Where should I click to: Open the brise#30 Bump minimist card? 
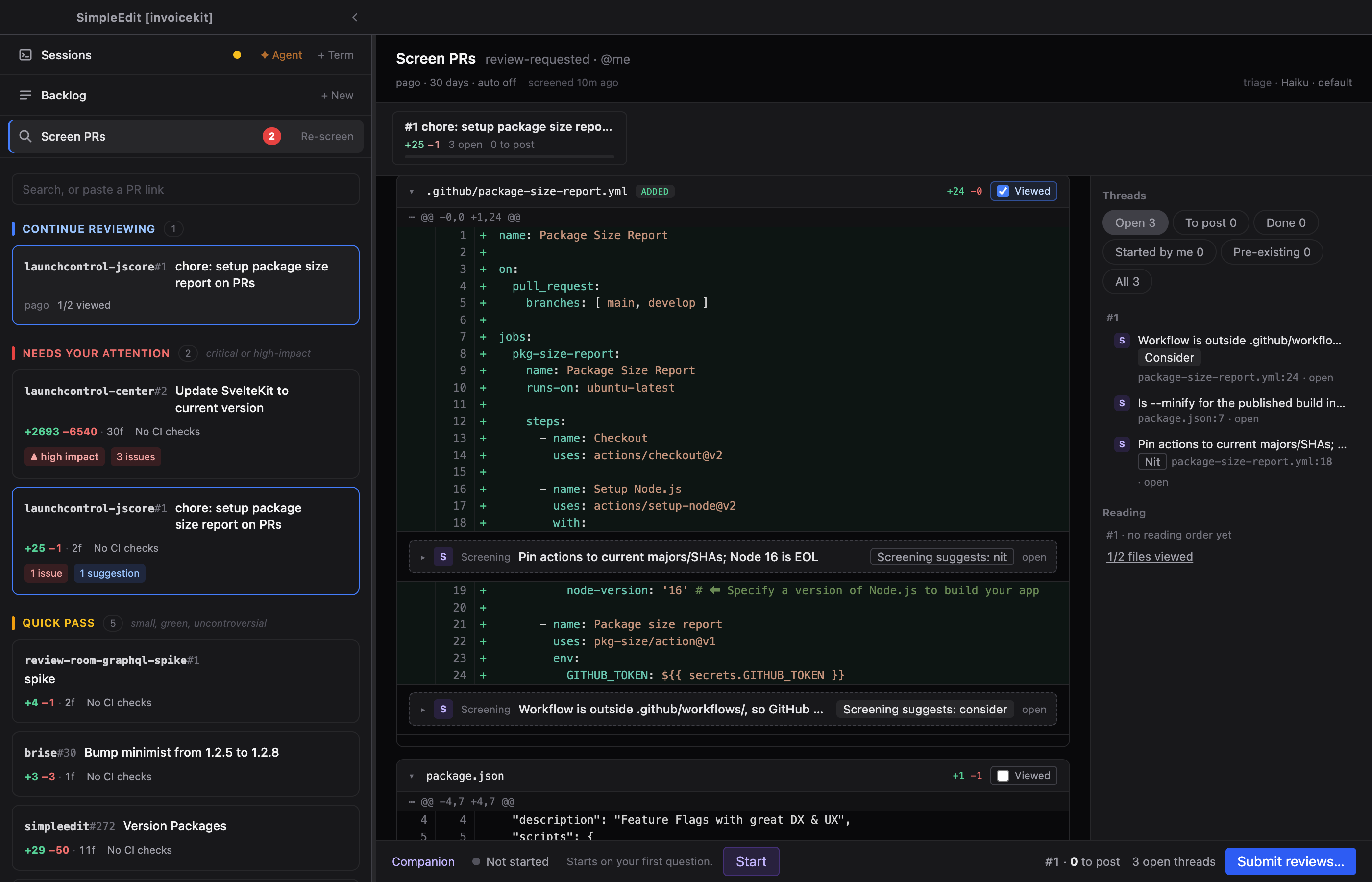(x=186, y=764)
